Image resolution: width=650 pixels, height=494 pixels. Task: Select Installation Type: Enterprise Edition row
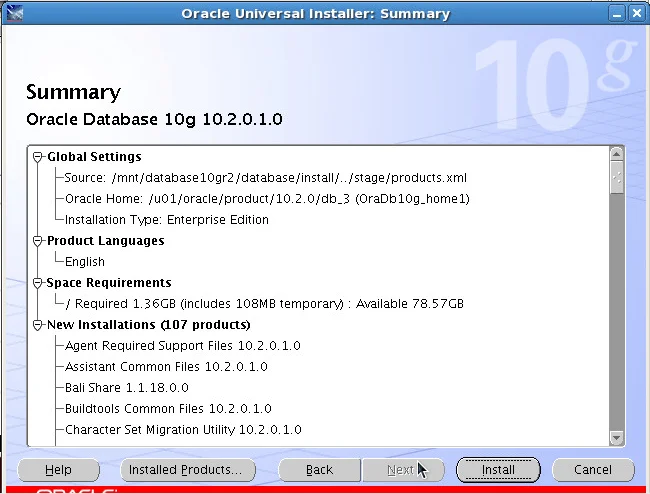[x=167, y=220]
